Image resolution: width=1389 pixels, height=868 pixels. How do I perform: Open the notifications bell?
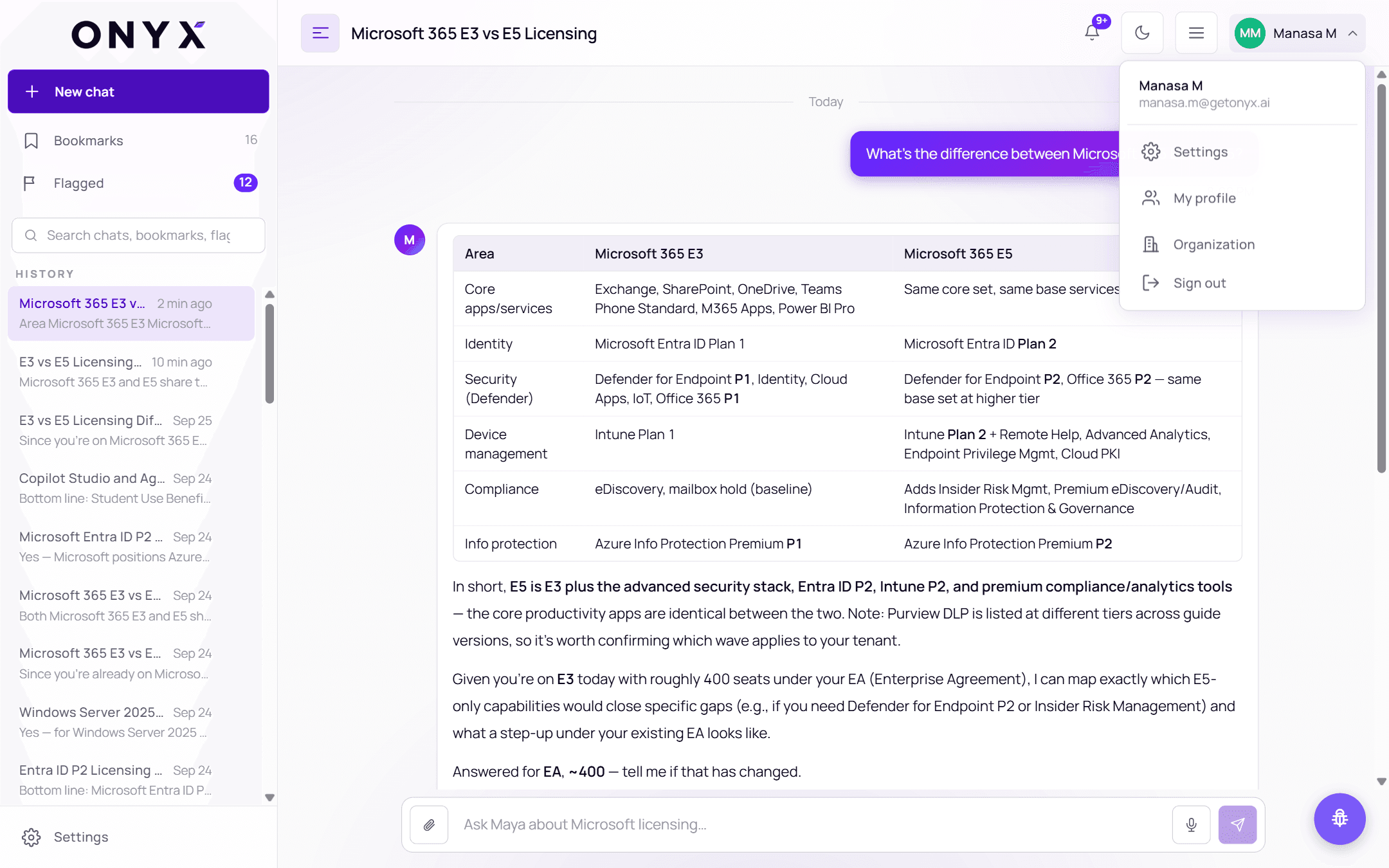tap(1092, 32)
